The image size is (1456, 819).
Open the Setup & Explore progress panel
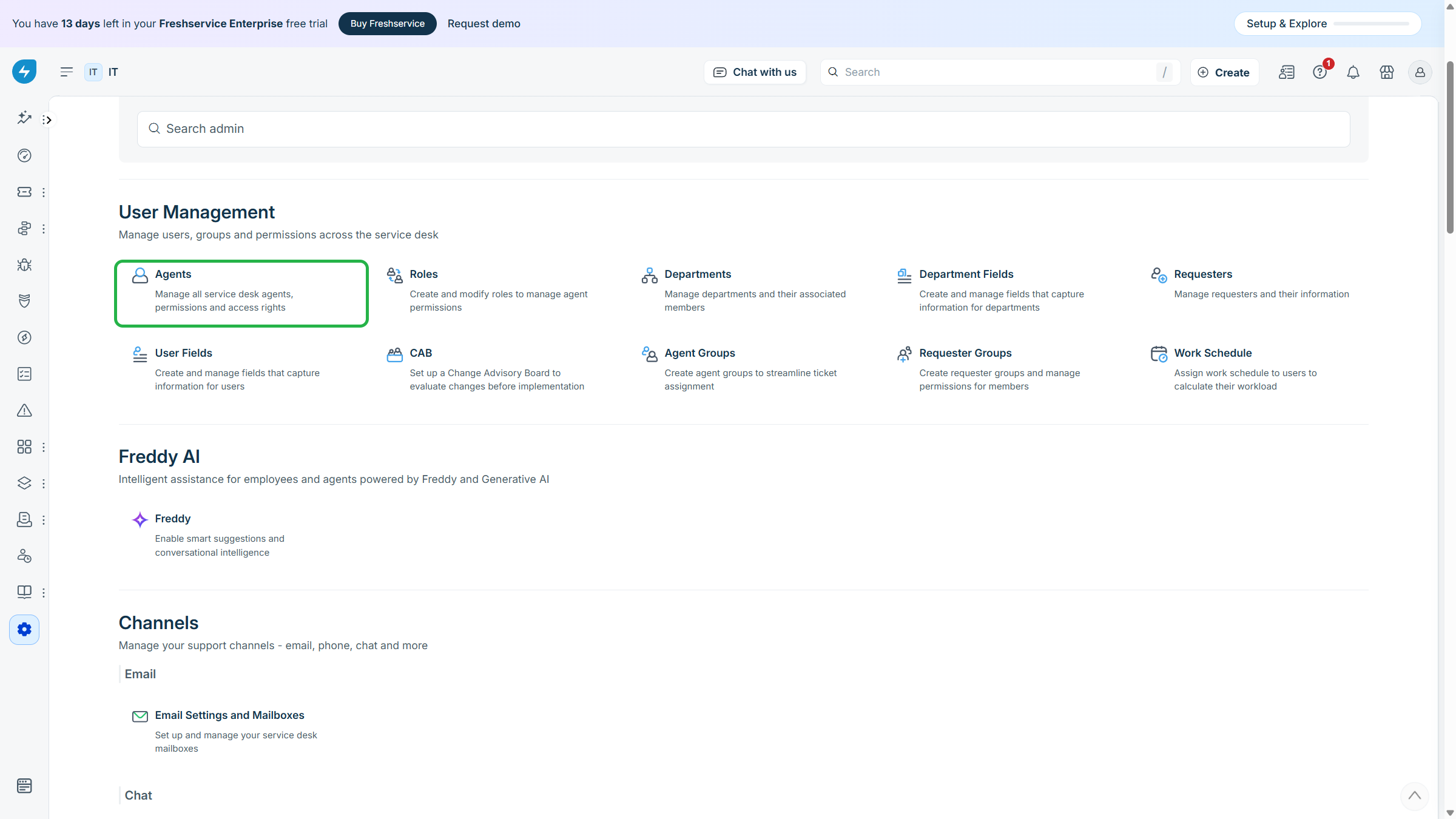pos(1327,24)
